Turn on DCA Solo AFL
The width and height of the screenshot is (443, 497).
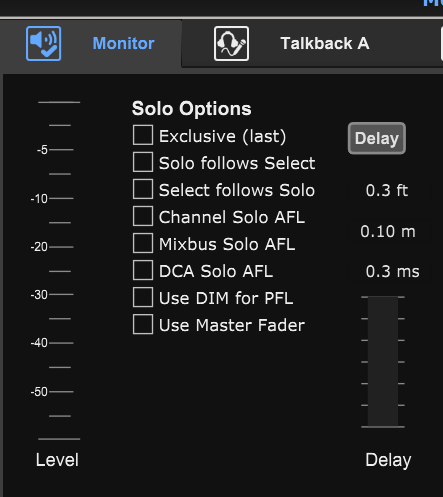(x=143, y=270)
